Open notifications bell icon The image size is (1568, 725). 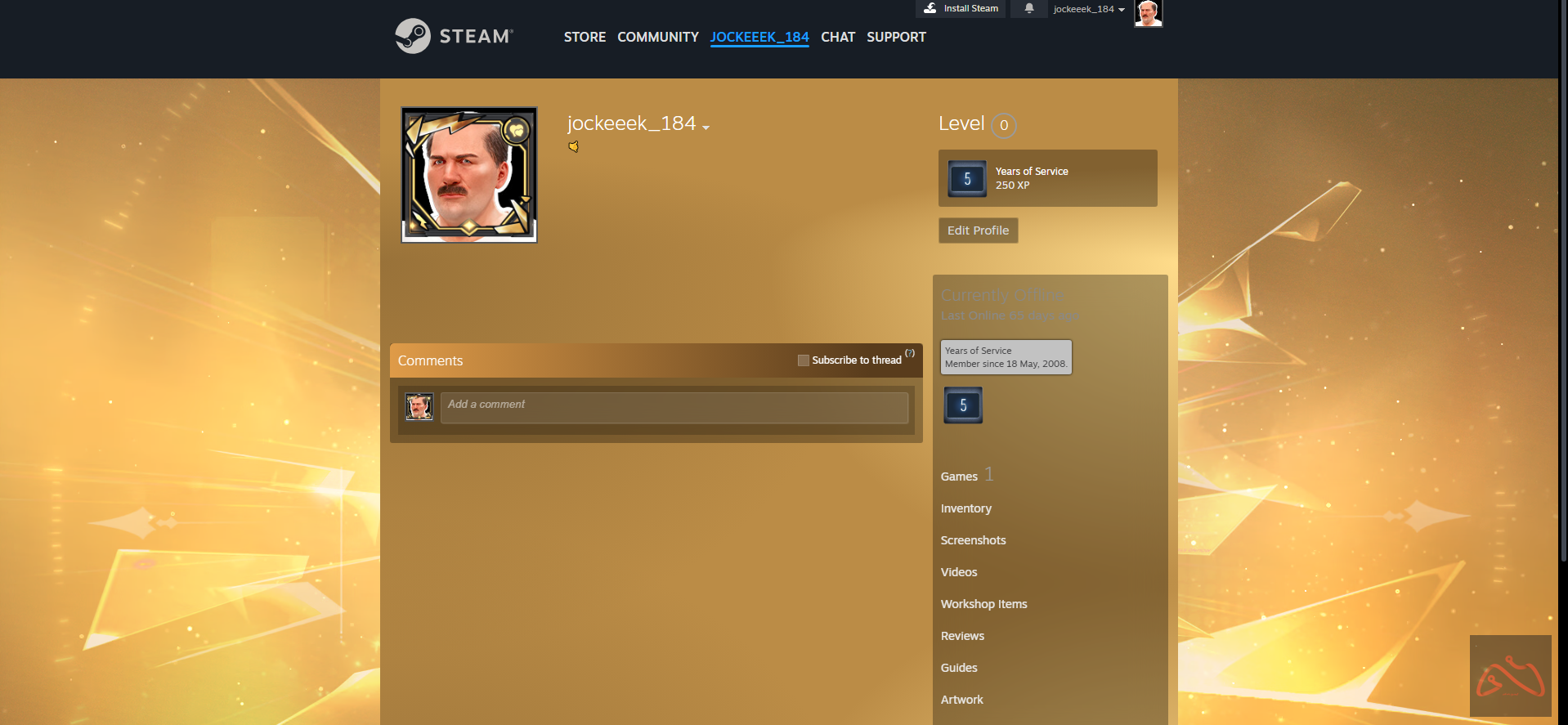click(x=1029, y=8)
